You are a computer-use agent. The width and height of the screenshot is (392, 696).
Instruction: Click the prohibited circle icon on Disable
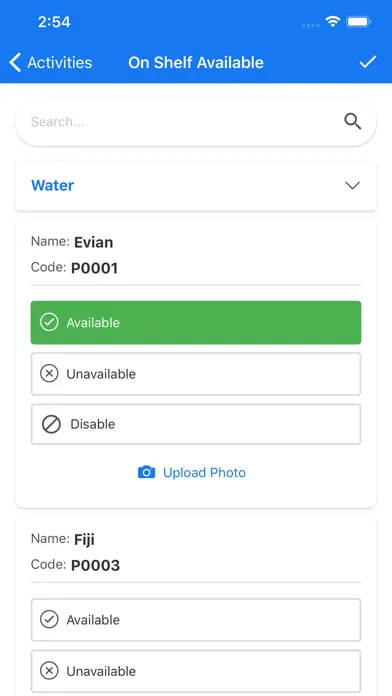coord(51,424)
